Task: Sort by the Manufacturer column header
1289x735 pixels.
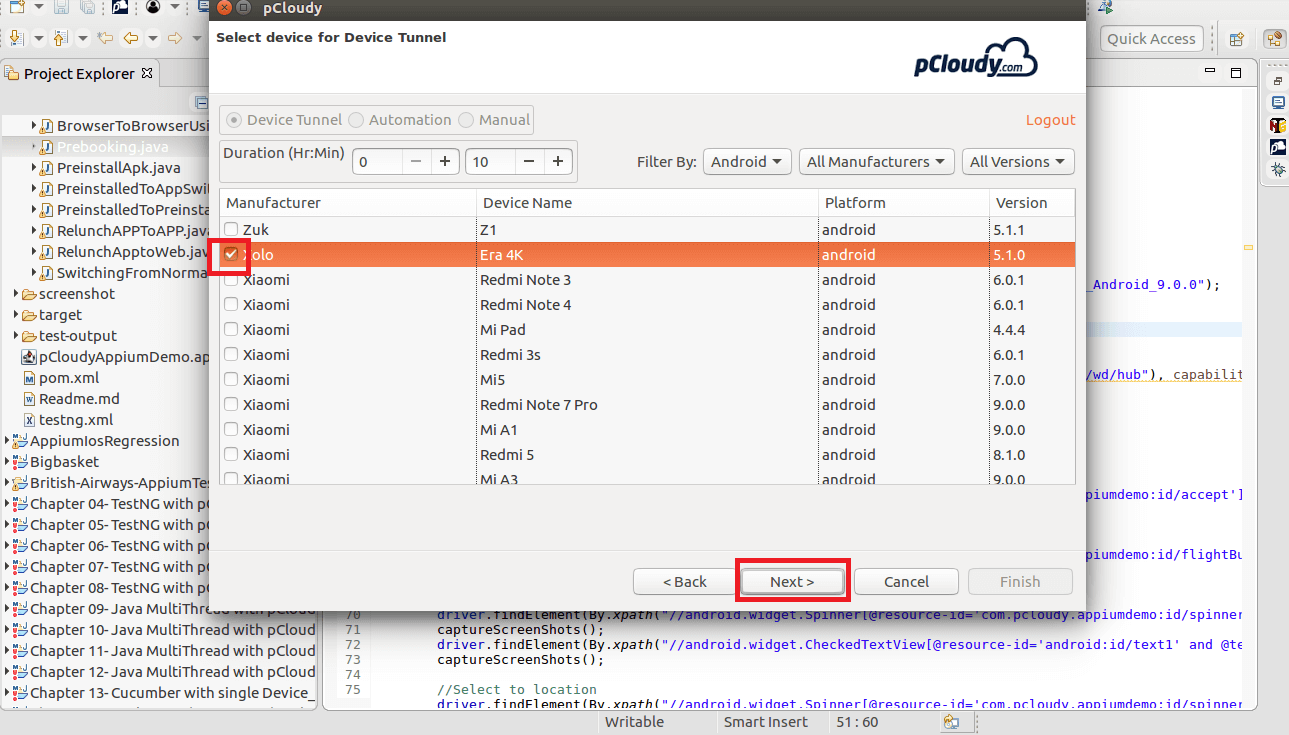Action: (x=348, y=203)
